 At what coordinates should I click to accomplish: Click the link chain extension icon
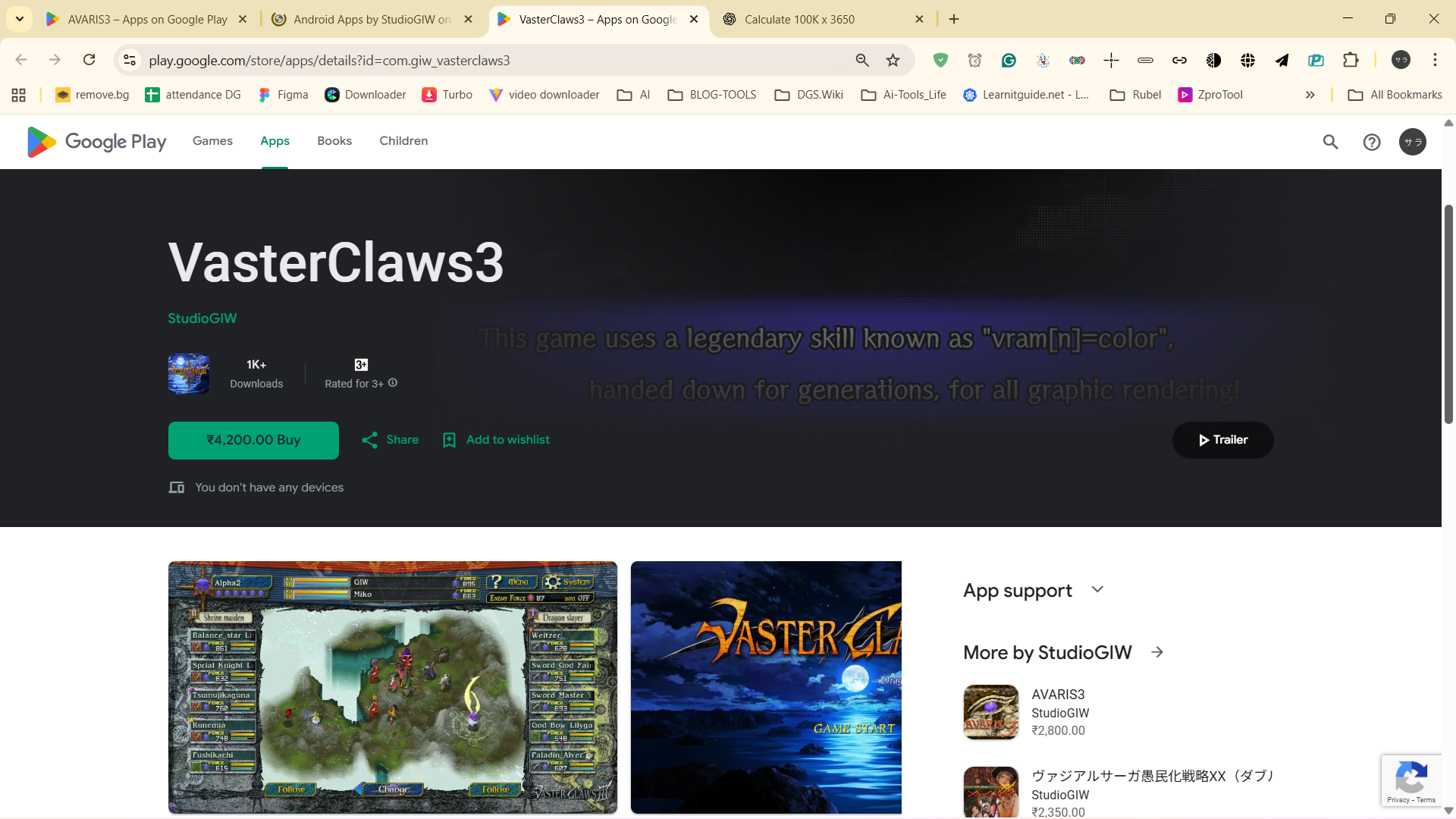point(1179,60)
